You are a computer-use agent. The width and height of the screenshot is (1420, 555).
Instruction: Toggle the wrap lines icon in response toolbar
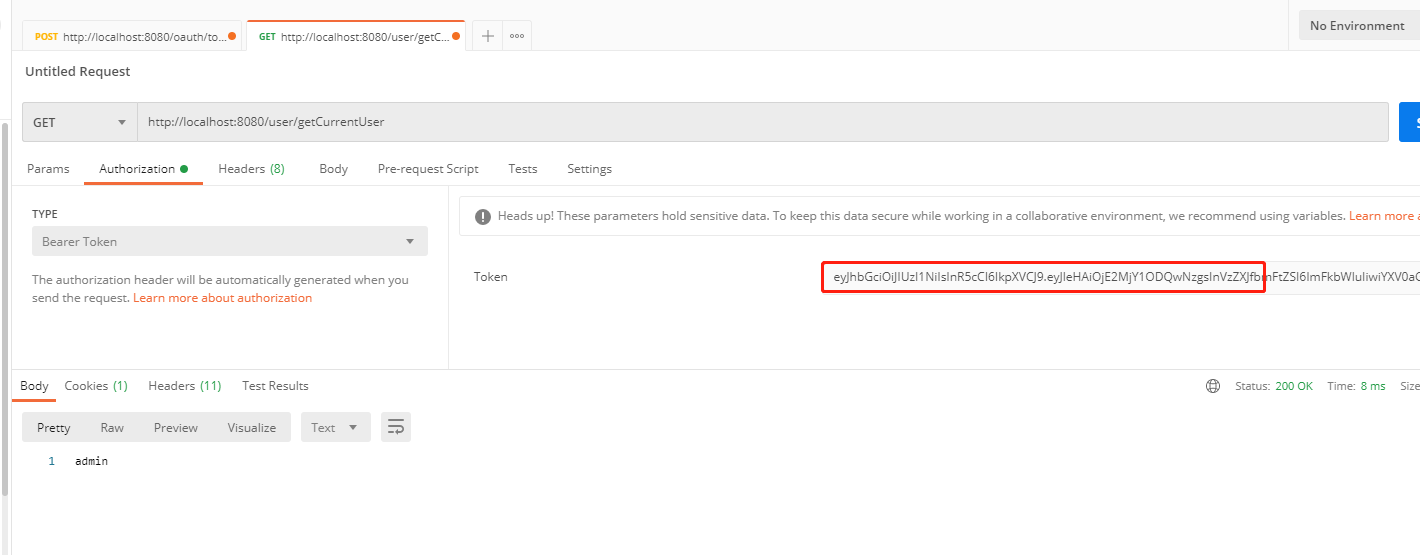396,427
